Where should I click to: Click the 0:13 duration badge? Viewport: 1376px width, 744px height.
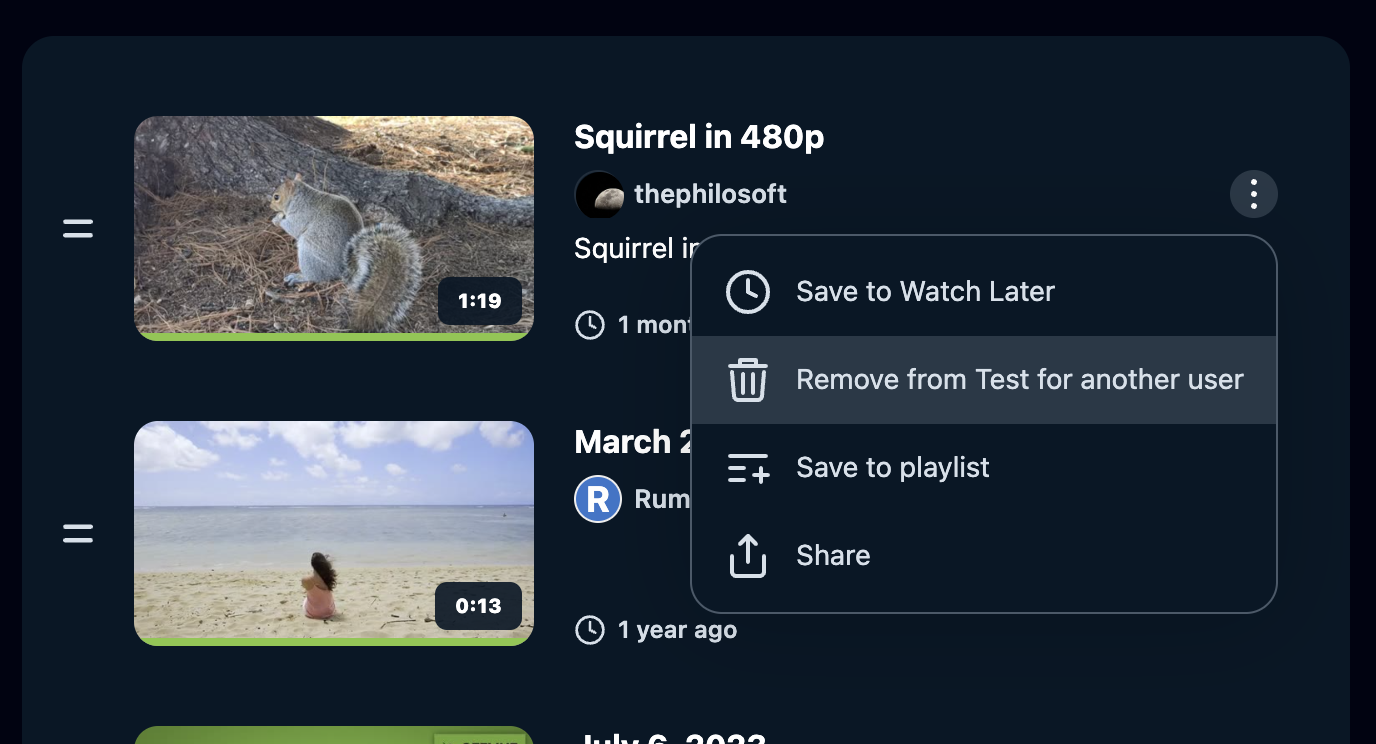coord(478,606)
